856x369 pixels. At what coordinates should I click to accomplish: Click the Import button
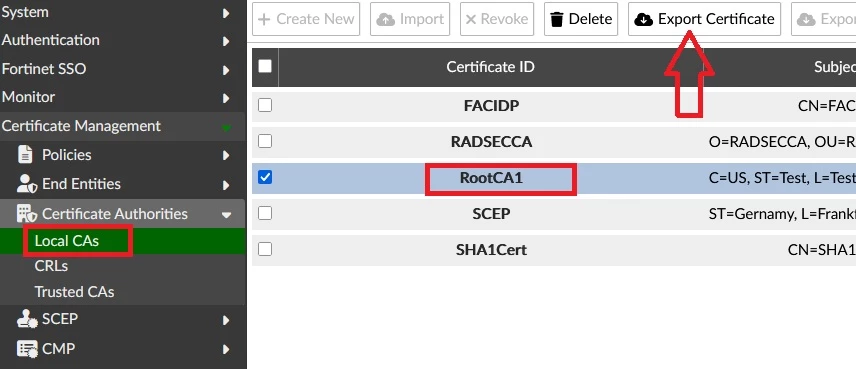point(410,19)
